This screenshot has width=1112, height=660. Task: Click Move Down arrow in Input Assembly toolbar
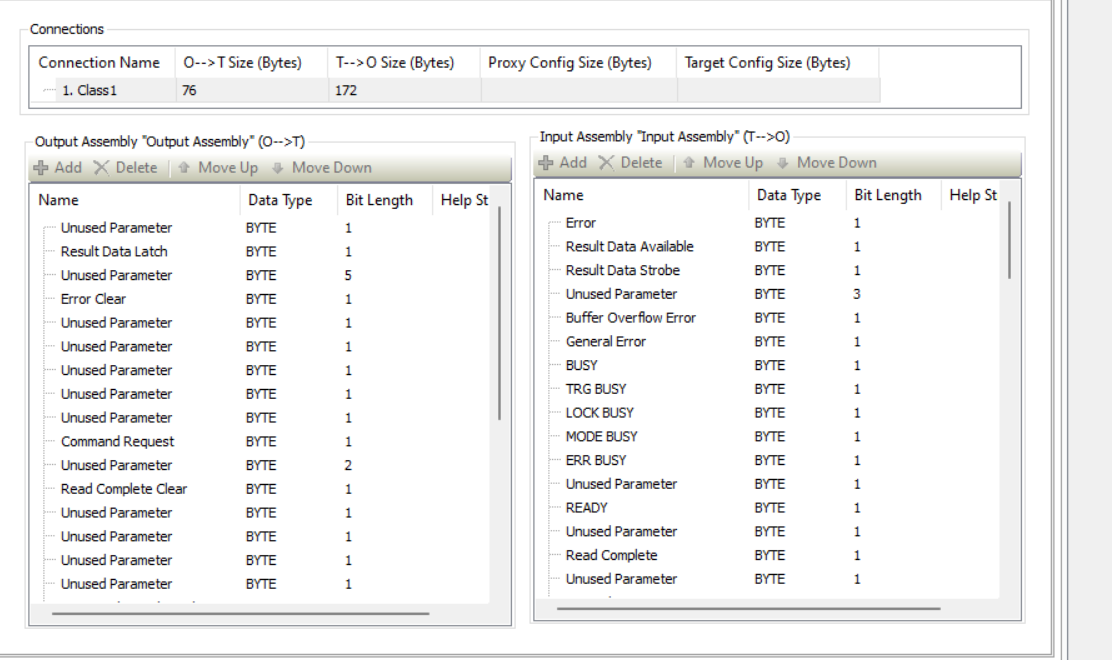coord(783,163)
